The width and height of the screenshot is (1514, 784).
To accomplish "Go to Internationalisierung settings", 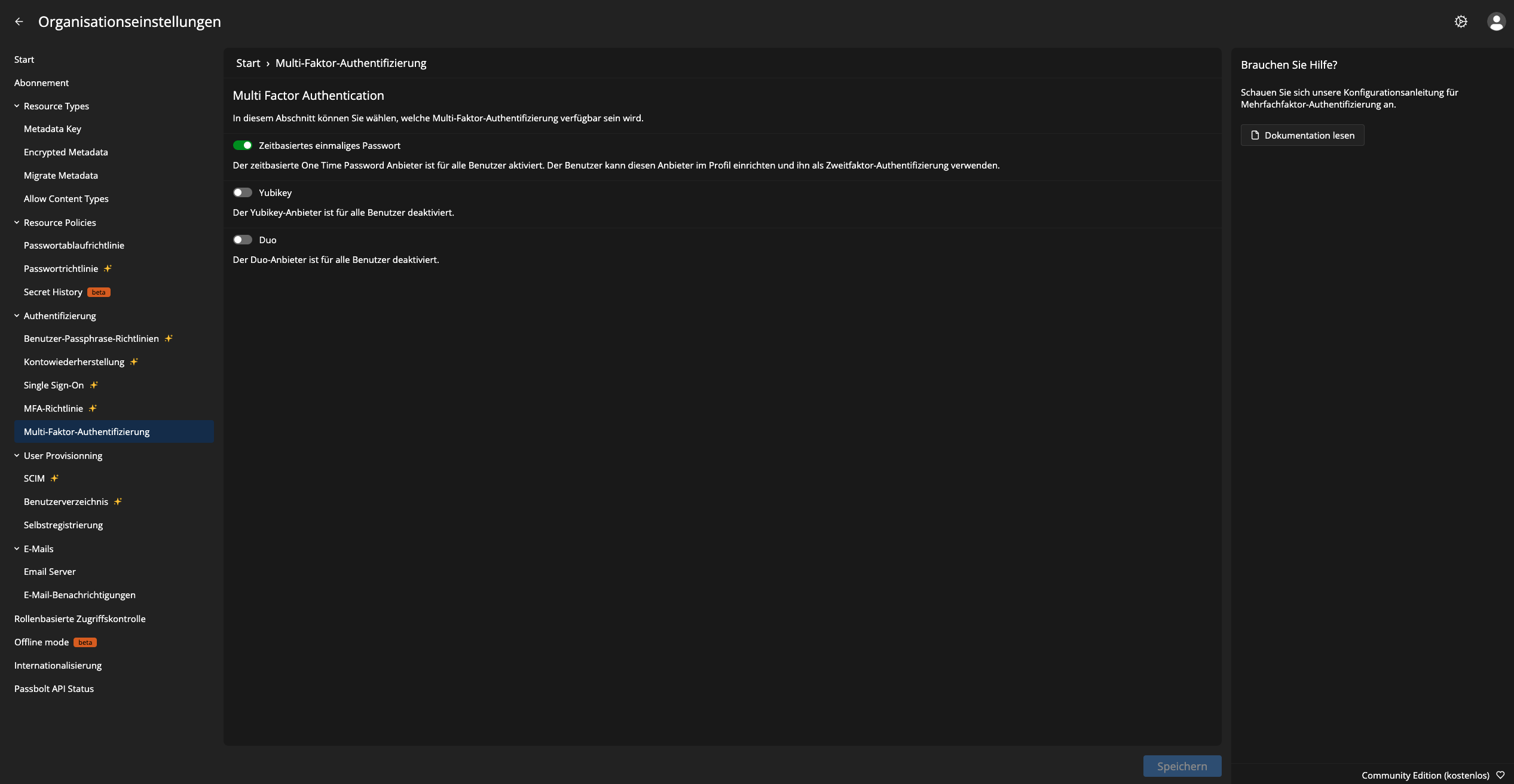I will tap(58, 665).
